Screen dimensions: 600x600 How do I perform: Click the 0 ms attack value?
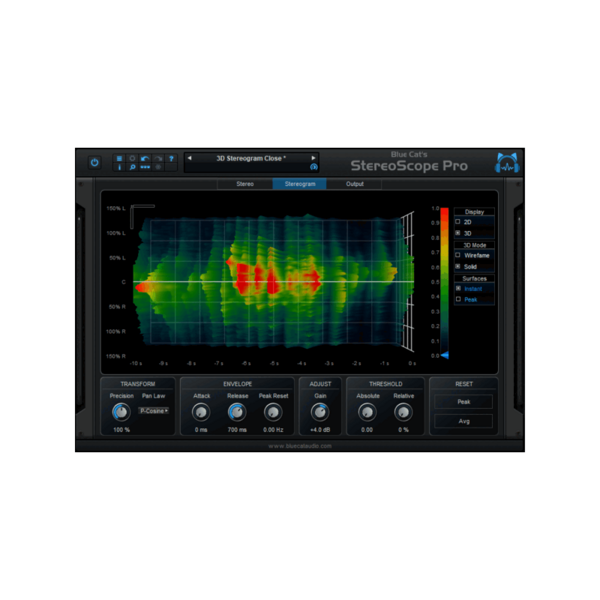201,430
